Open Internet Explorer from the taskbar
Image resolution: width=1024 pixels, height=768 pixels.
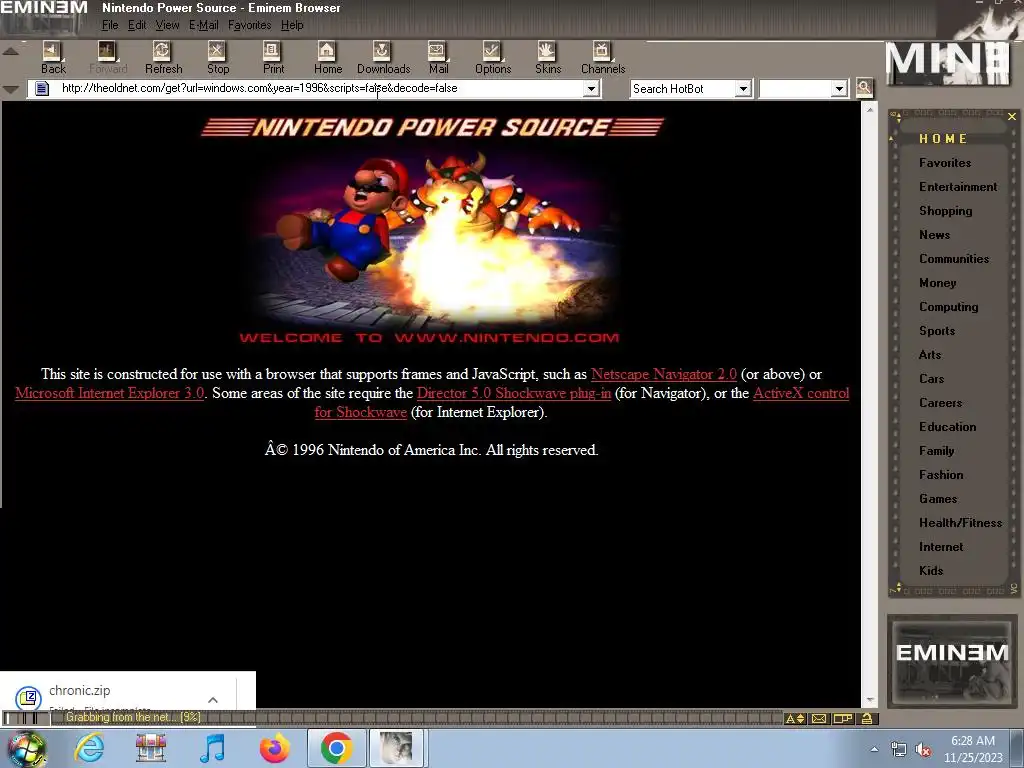(89, 748)
